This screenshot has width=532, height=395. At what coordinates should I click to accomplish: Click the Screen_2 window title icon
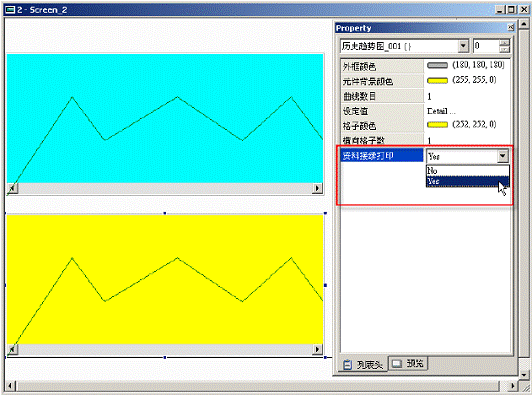point(10,10)
